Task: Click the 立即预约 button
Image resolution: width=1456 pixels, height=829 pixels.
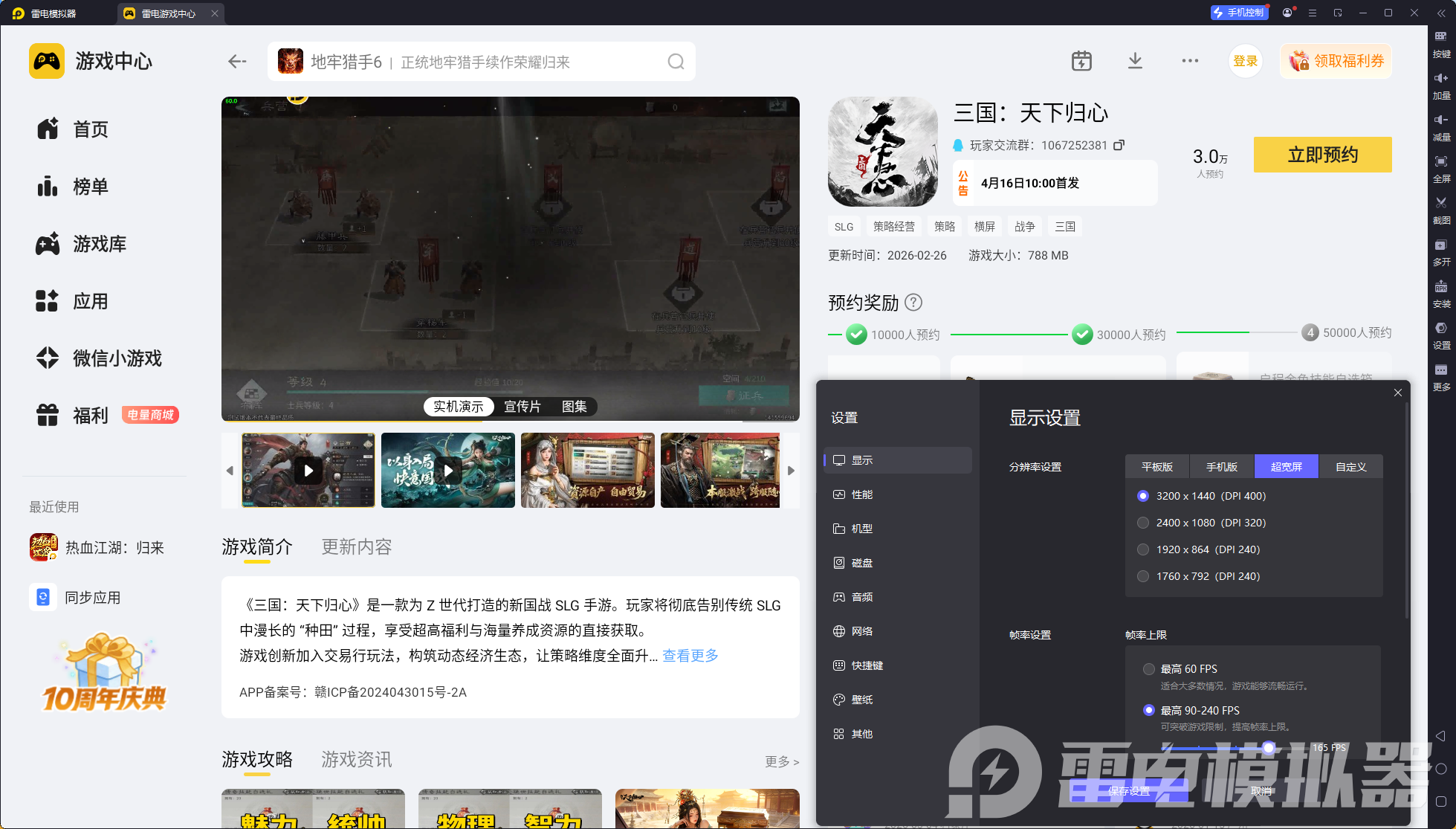Action: click(1322, 155)
